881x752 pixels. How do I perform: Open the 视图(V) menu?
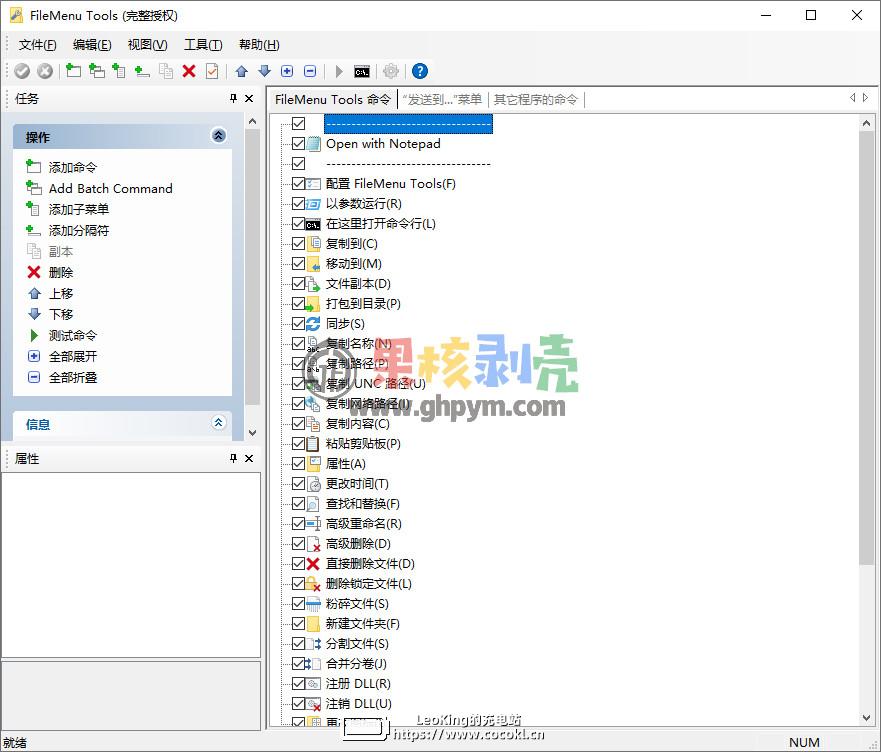pyautogui.click(x=147, y=45)
